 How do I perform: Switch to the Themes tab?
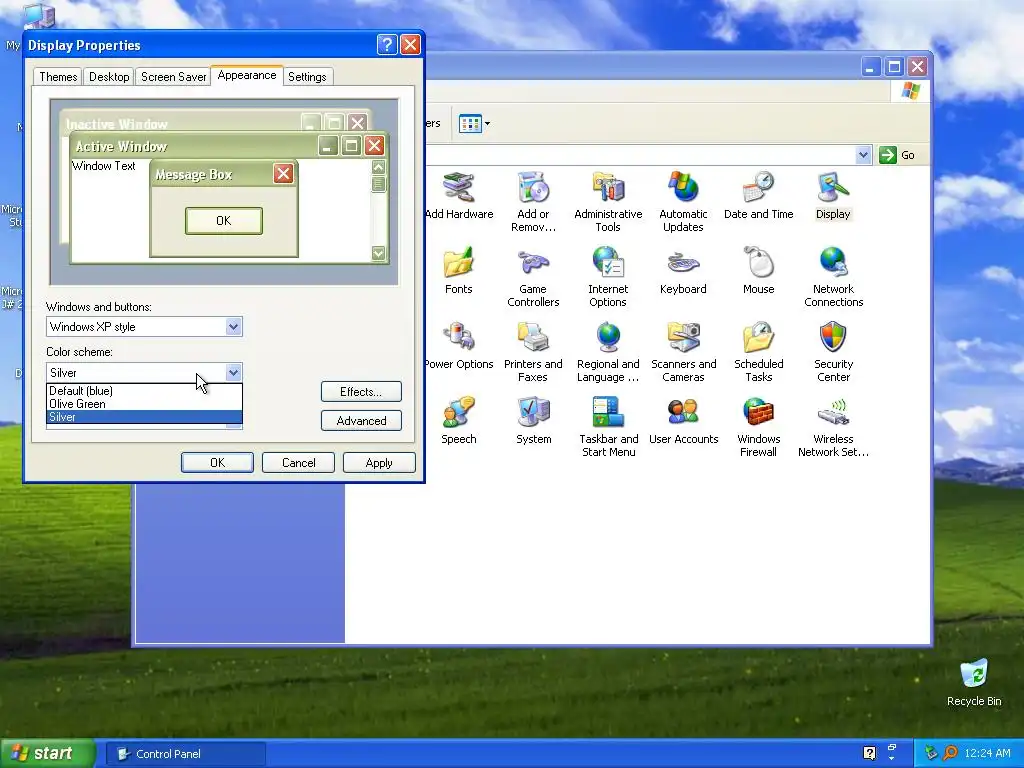58,76
